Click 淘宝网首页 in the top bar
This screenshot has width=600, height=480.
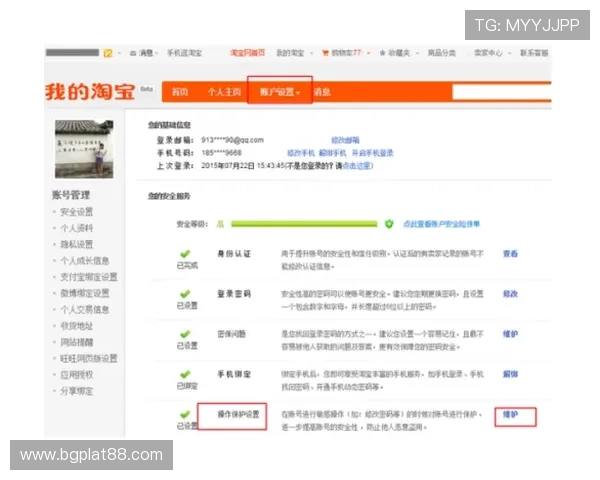point(248,53)
